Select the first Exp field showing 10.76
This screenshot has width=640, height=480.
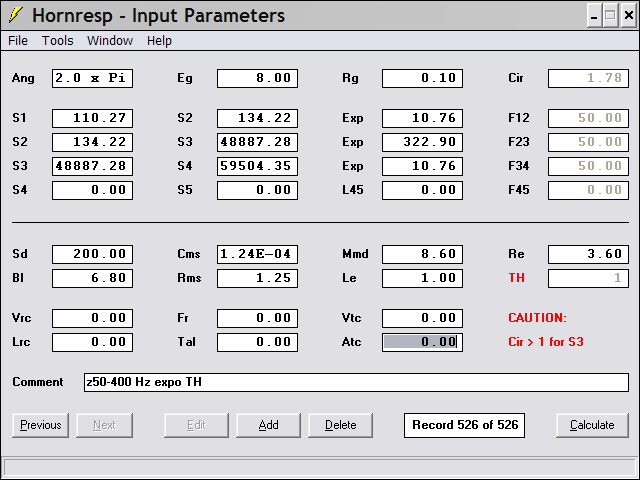pyautogui.click(x=422, y=118)
